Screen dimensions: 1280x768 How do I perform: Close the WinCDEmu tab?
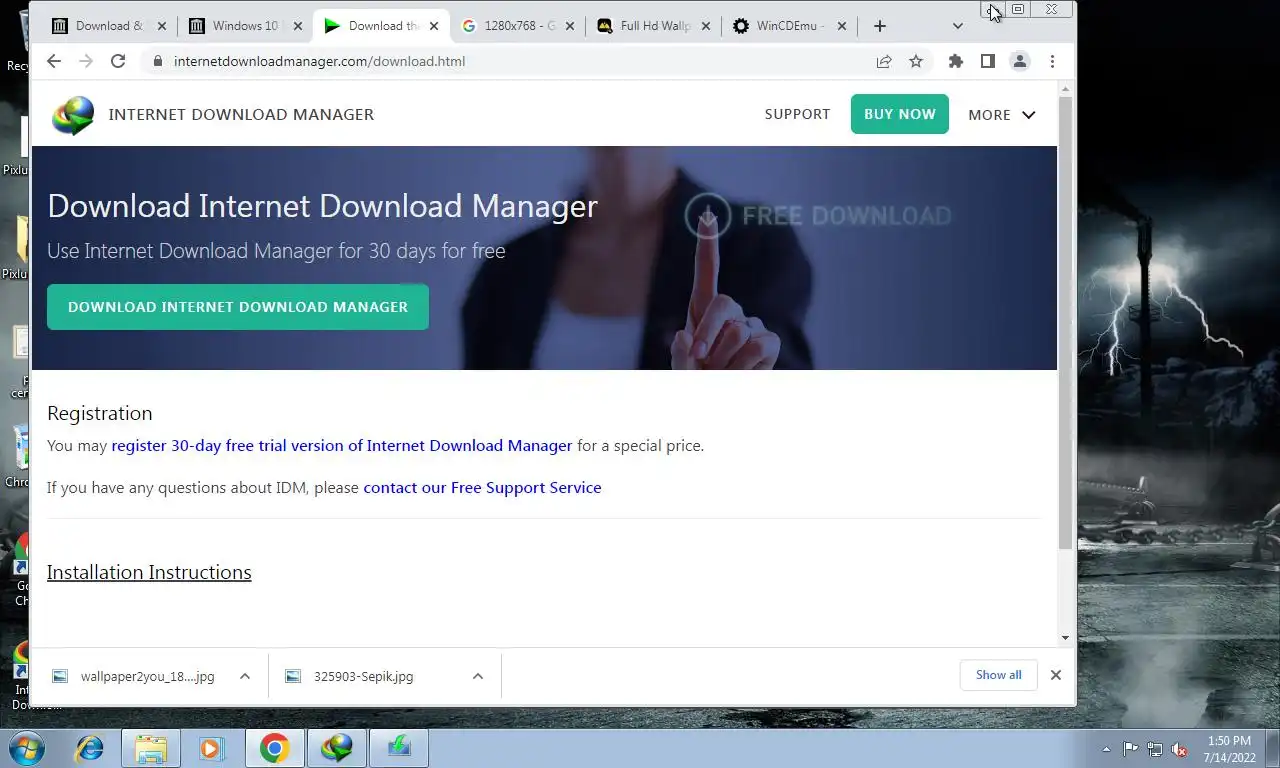pyautogui.click(x=842, y=26)
